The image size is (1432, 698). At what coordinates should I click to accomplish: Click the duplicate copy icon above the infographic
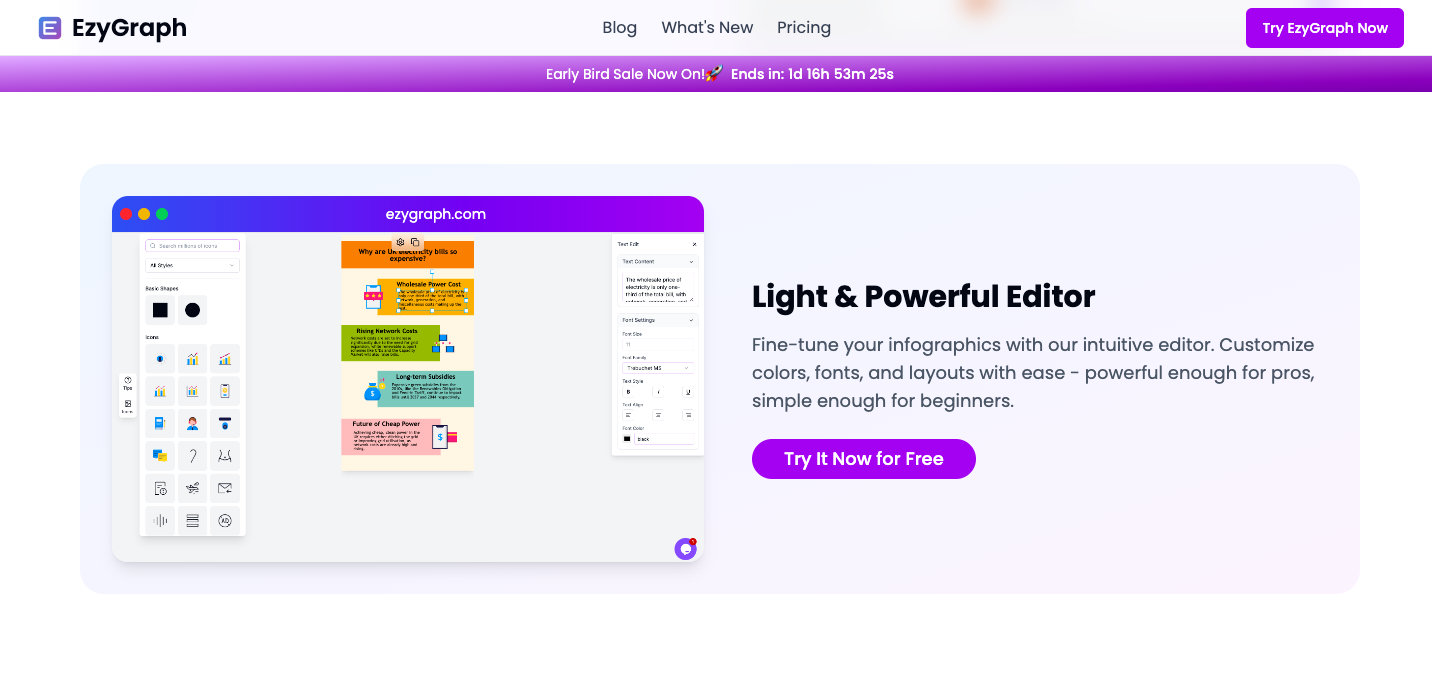(415, 242)
